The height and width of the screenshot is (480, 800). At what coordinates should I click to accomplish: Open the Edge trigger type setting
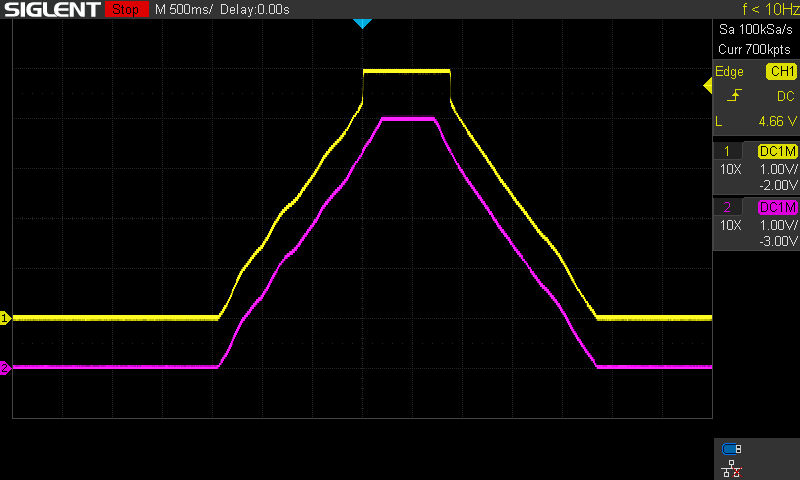coord(730,72)
